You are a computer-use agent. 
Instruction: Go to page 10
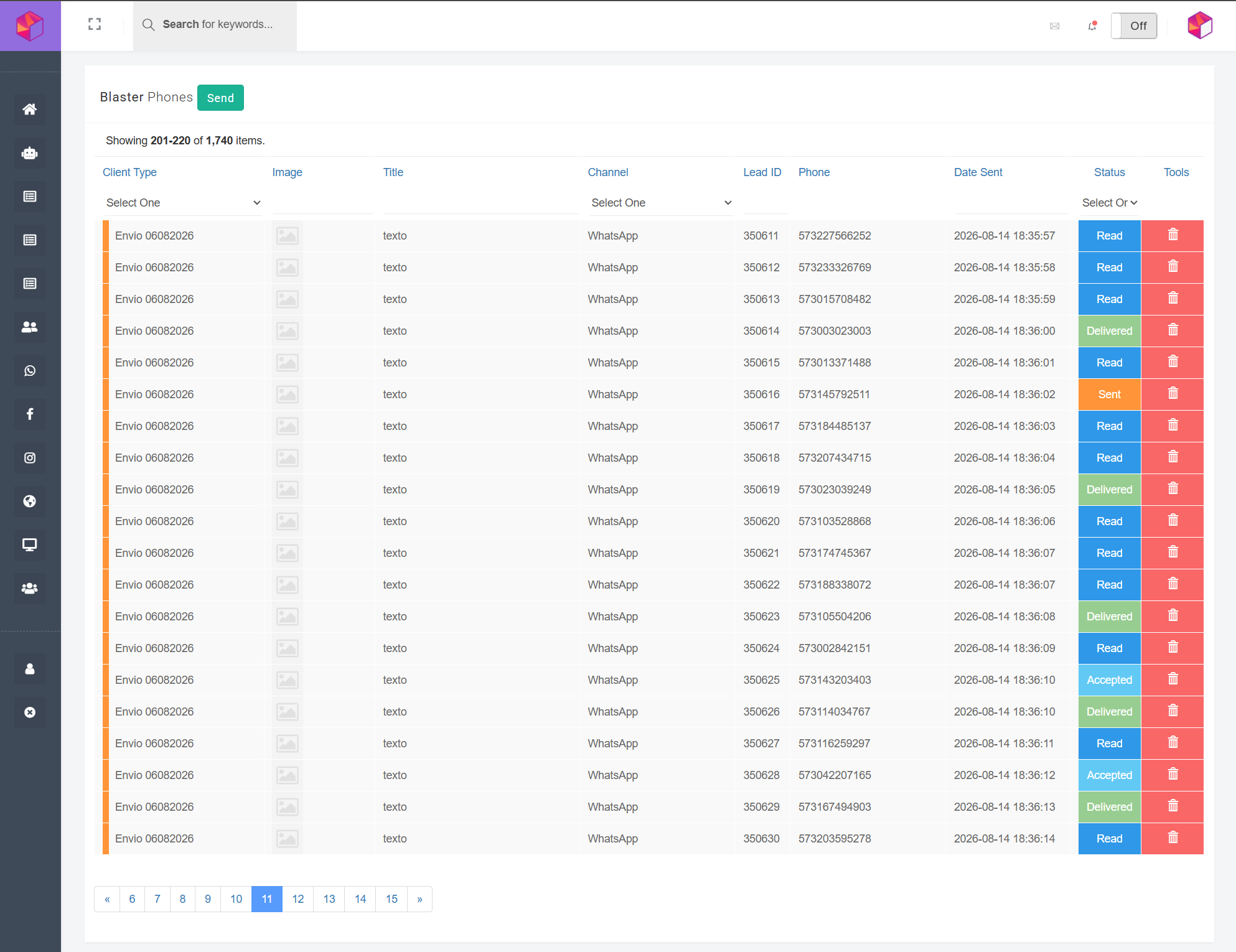(x=236, y=899)
